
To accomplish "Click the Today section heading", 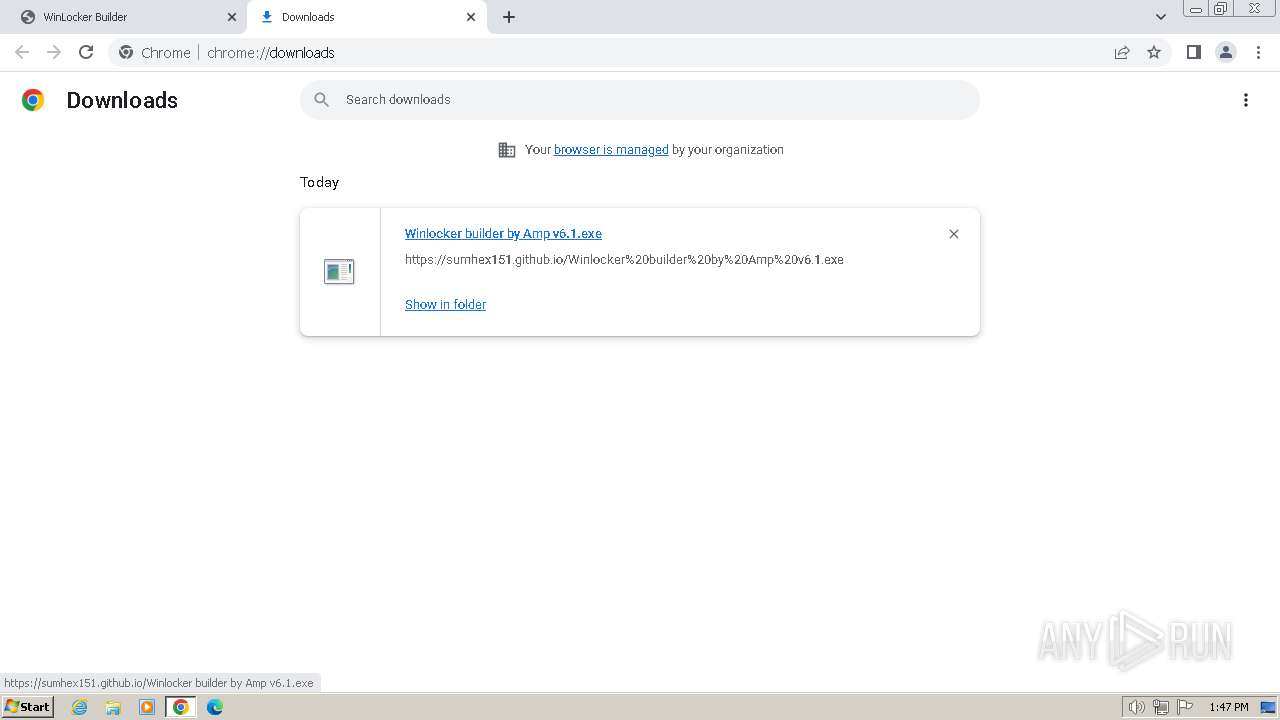I will (x=320, y=182).
